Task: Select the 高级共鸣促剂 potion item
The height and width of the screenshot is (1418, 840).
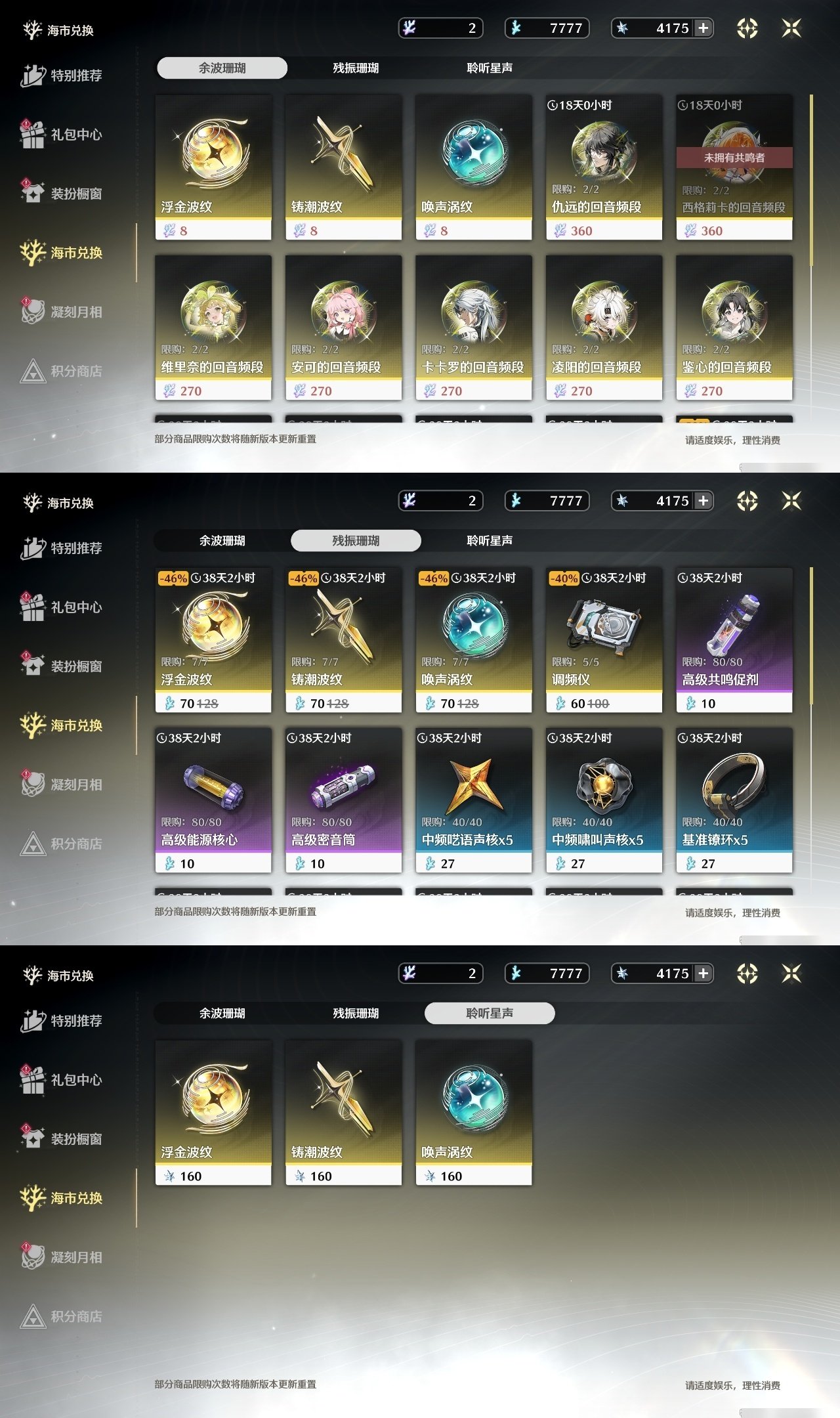Action: tap(734, 640)
